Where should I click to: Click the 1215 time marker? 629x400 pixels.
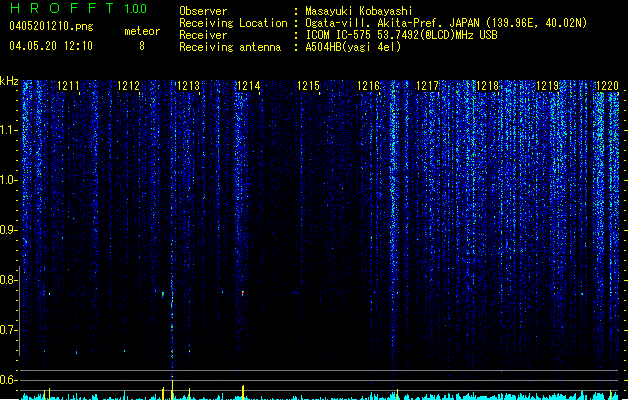click(x=308, y=86)
